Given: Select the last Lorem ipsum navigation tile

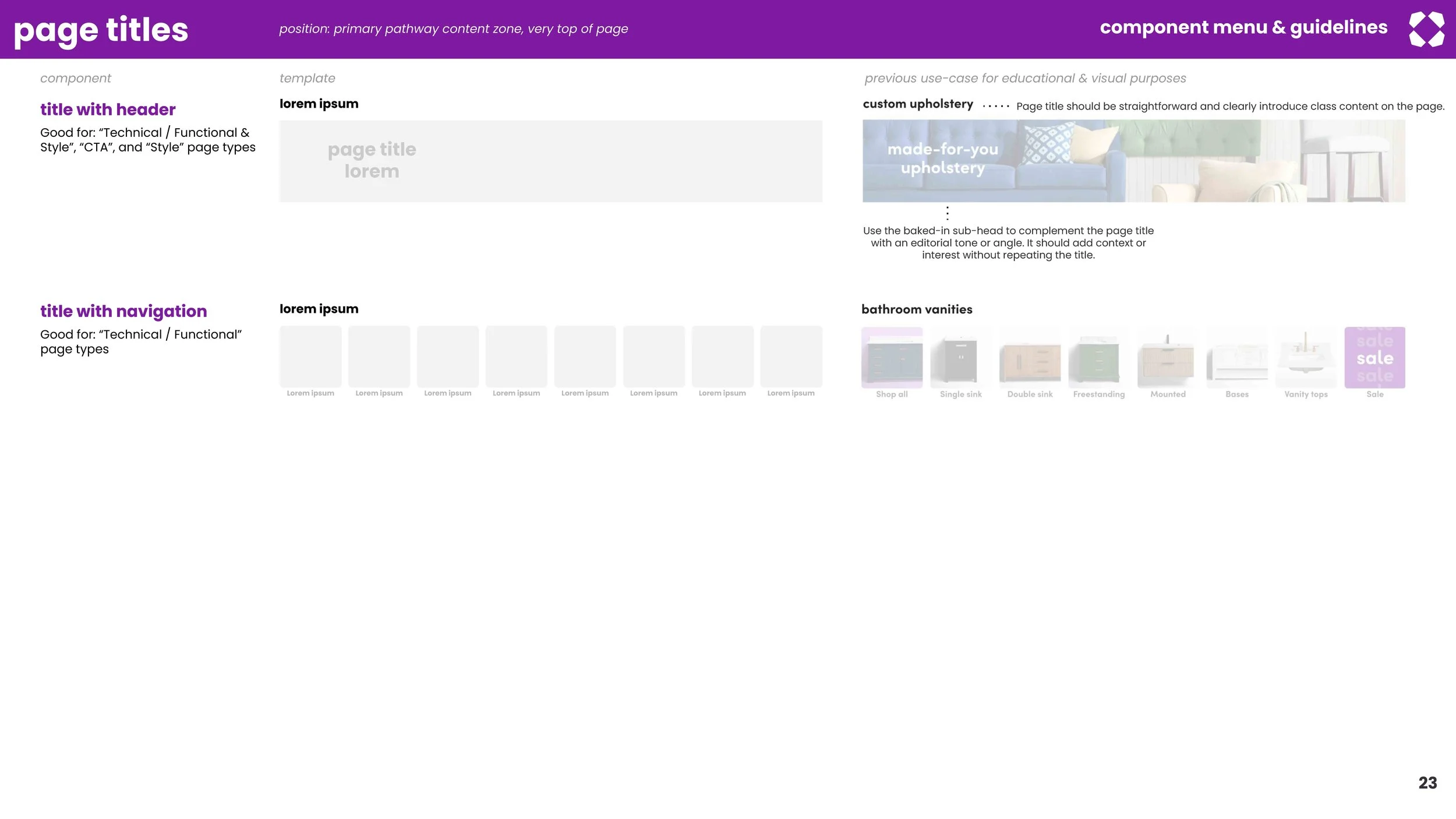Looking at the screenshot, I should coord(791,356).
